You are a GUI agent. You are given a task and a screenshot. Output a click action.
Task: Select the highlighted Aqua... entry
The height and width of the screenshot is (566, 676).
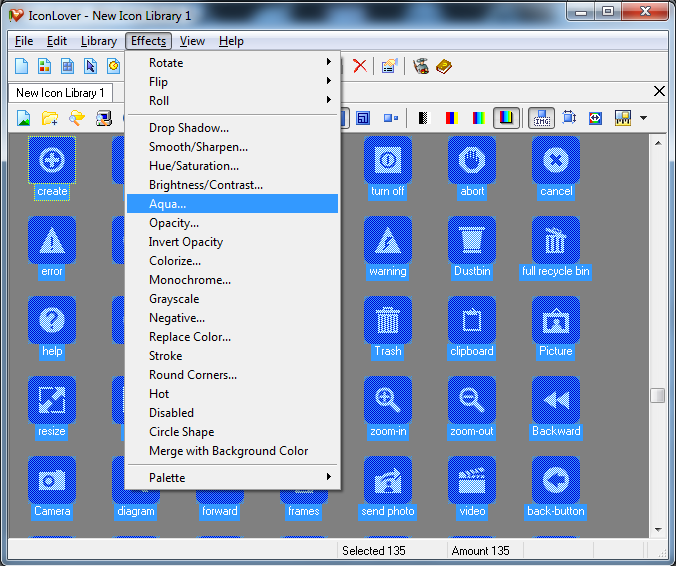coord(232,204)
